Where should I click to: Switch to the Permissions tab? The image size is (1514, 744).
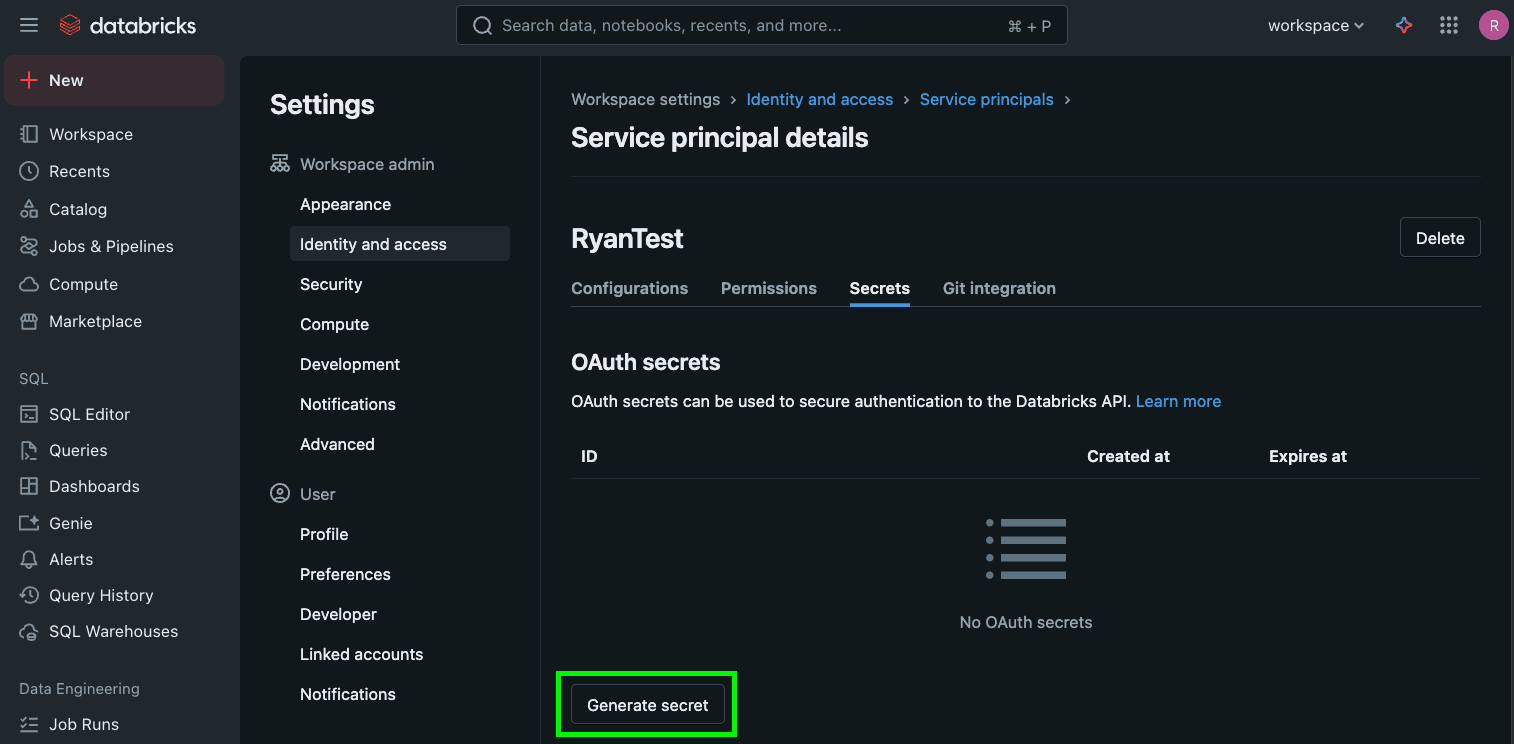coord(768,288)
